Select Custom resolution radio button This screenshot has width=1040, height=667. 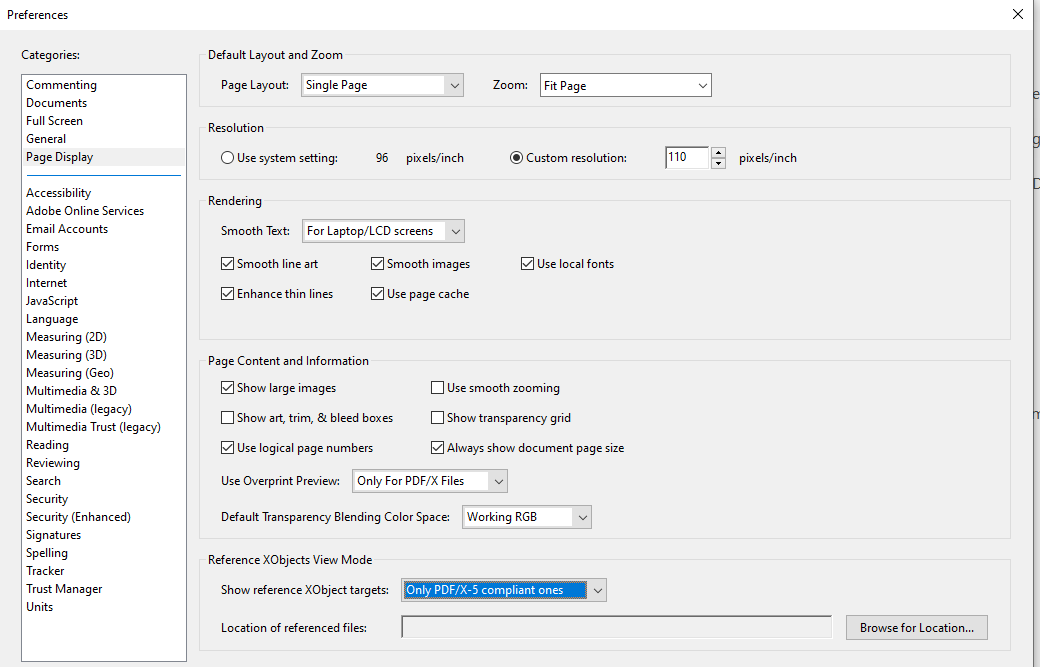517,158
